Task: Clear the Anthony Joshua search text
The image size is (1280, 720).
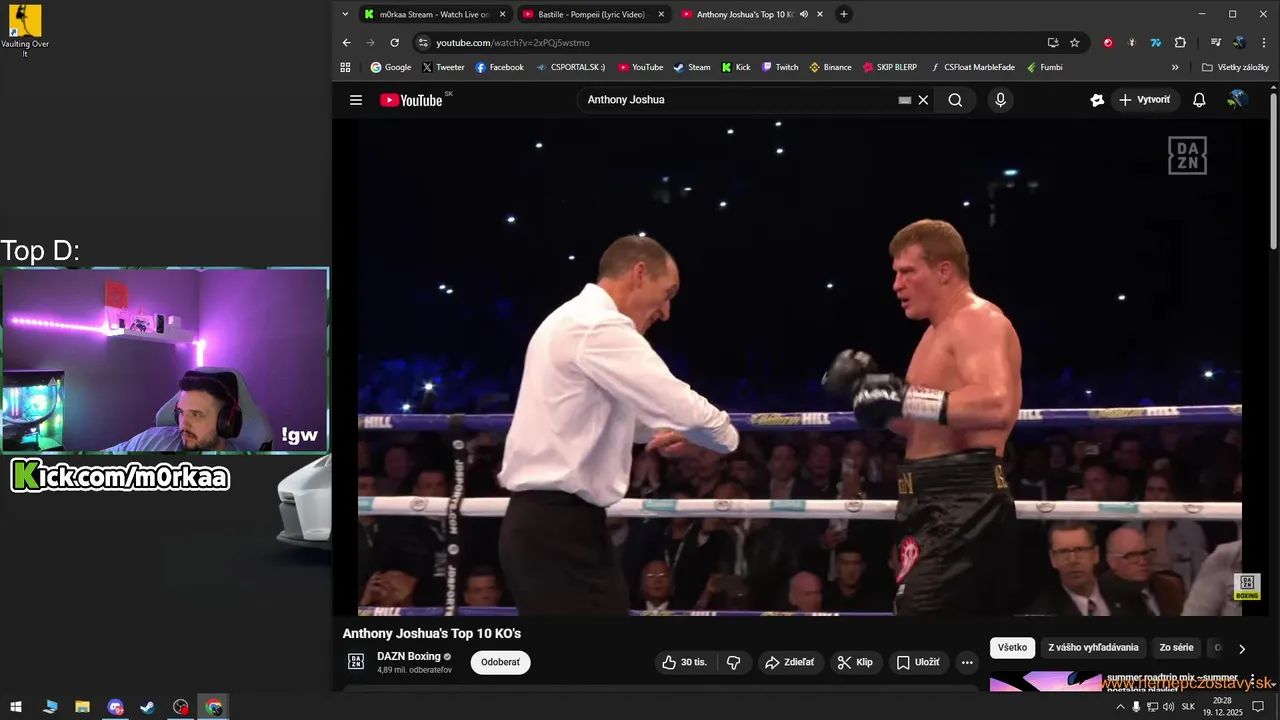Action: point(923,100)
